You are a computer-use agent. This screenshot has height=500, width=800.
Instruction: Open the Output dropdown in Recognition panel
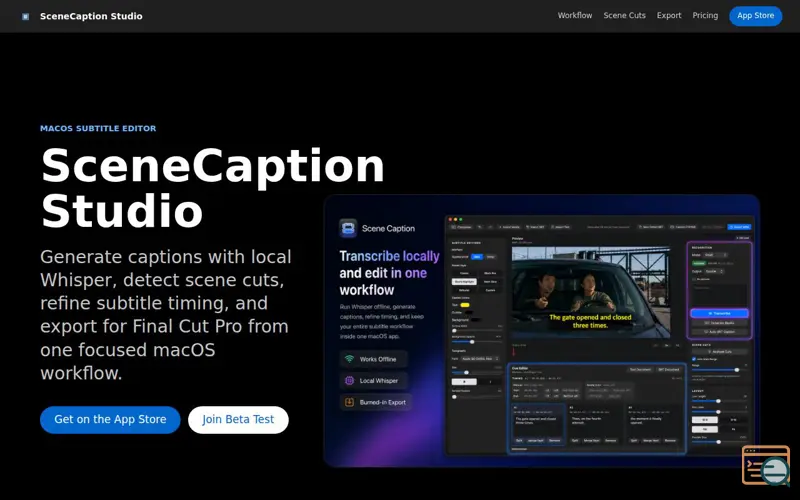(714, 271)
